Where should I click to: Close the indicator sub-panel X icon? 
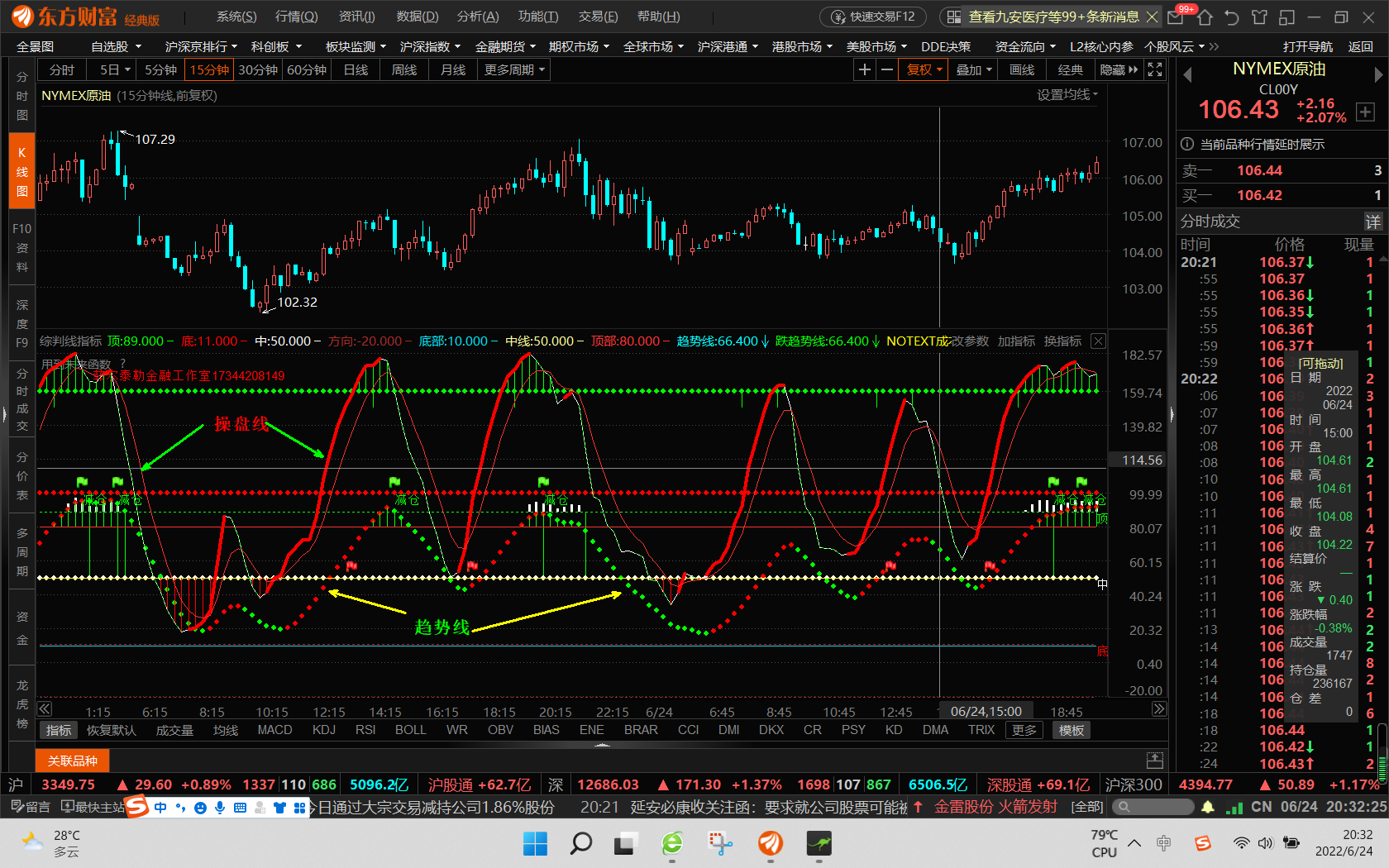point(1098,341)
